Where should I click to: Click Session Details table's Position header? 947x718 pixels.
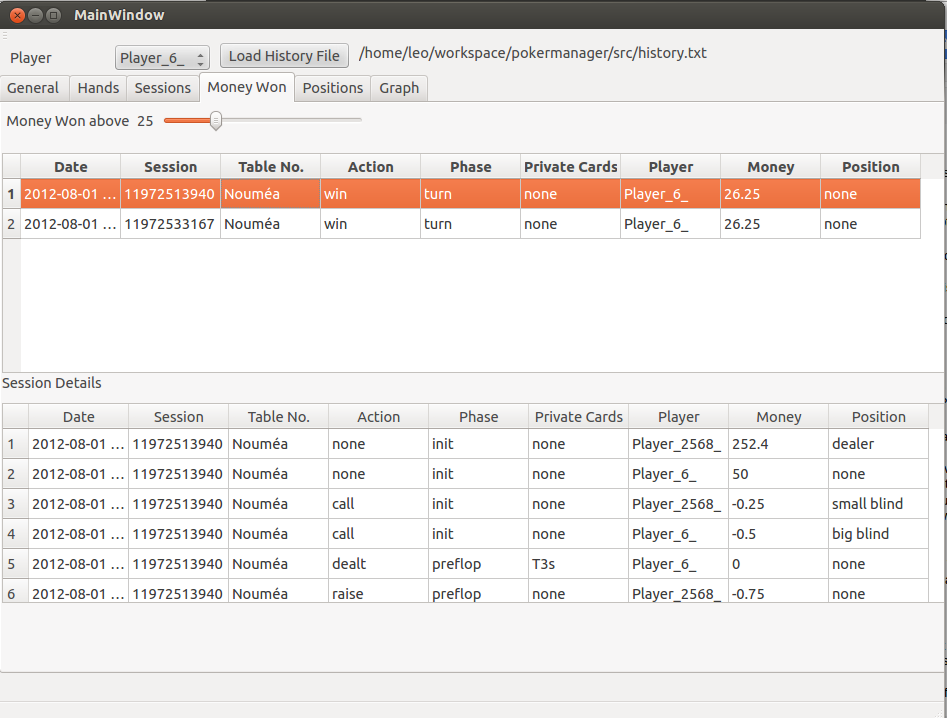[878, 417]
